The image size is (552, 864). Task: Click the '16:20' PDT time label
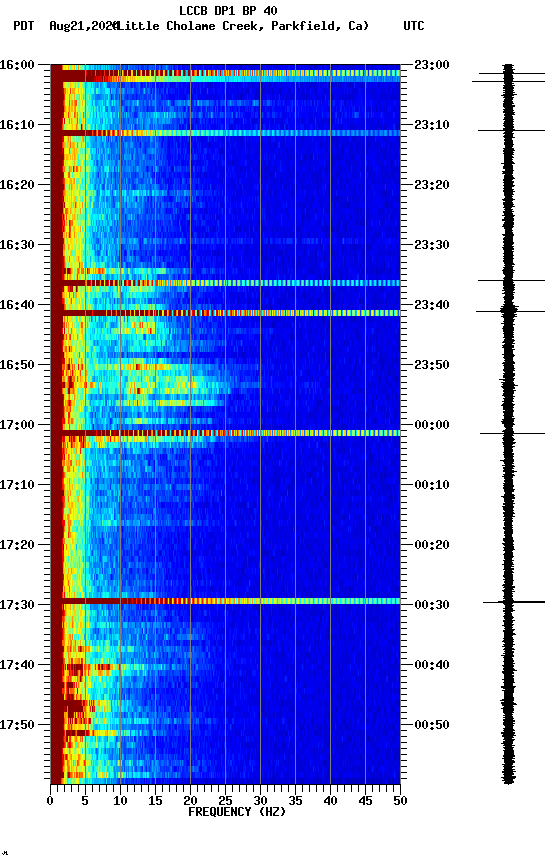click(17, 185)
